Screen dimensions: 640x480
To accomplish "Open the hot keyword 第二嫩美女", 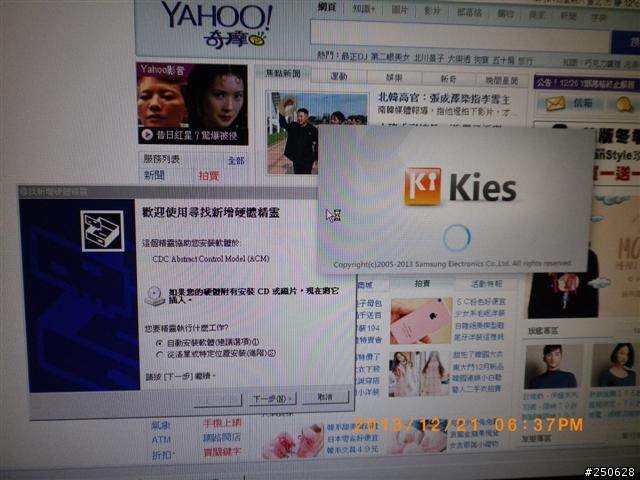I will [x=390, y=58].
